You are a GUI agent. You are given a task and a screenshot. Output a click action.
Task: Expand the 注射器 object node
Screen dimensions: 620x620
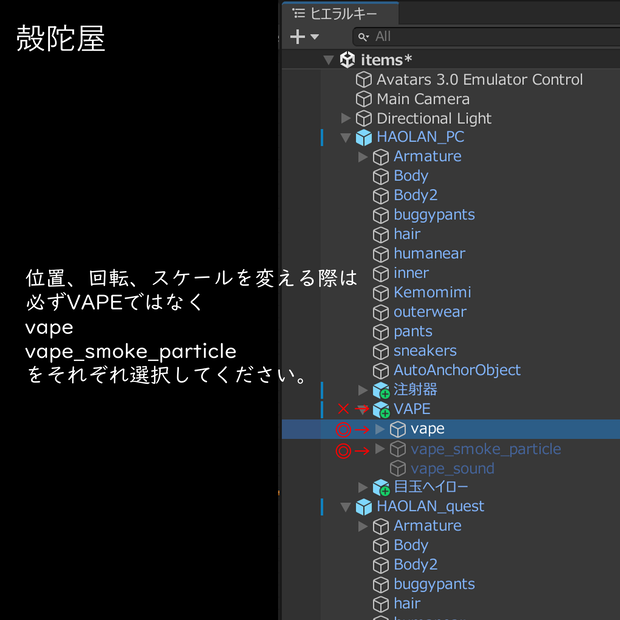tap(363, 390)
